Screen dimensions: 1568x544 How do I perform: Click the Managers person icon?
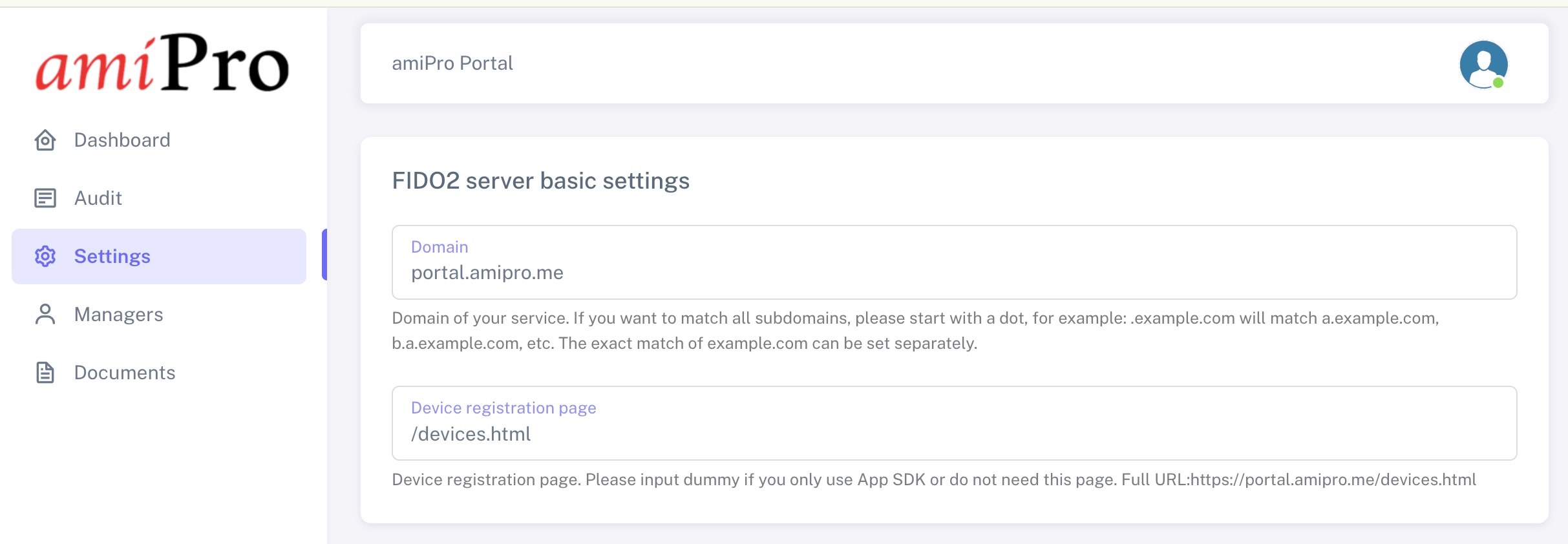[x=45, y=315]
